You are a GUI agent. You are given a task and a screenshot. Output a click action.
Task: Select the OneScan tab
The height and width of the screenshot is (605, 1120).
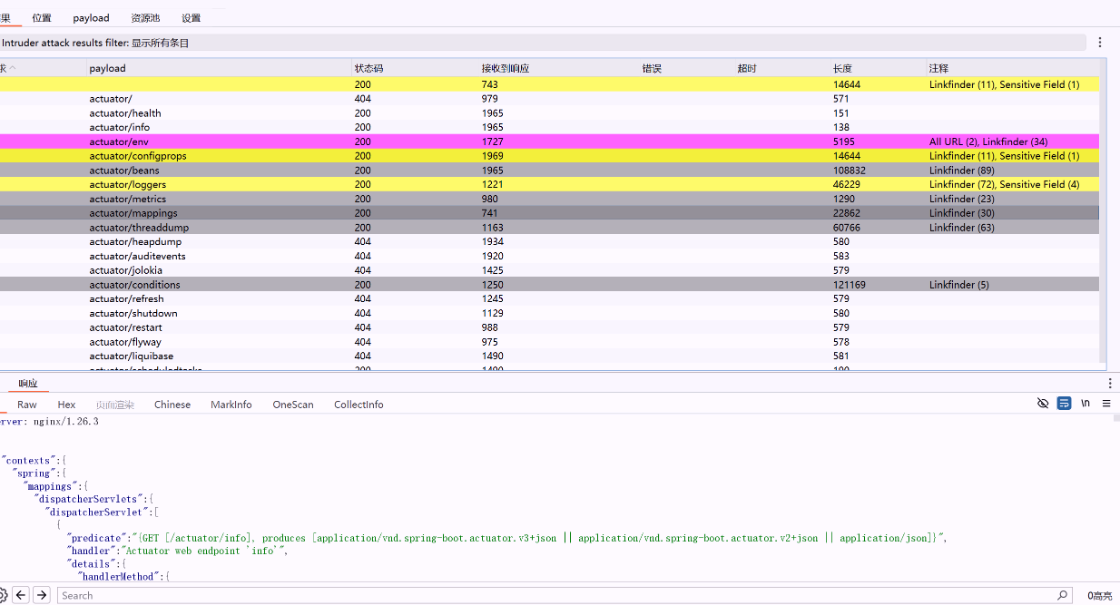tap(293, 404)
